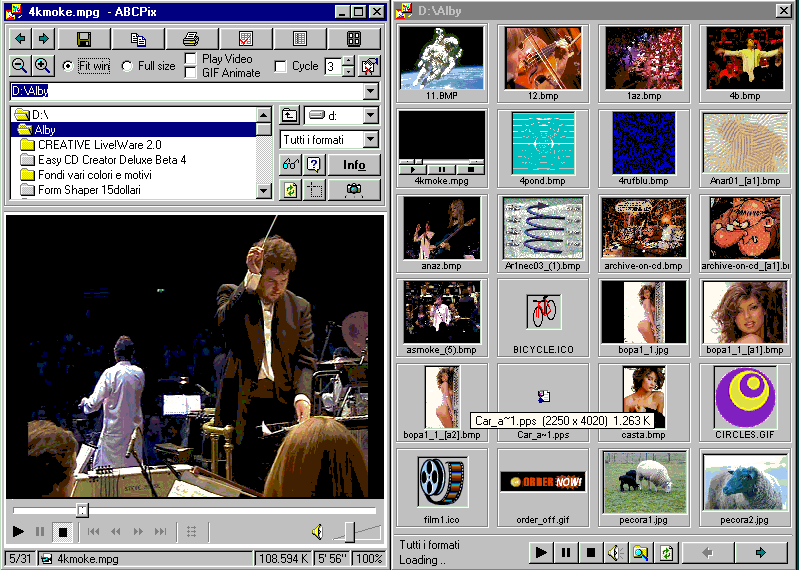Tick the GIF Animate checkbox
This screenshot has height=570, width=799.
191,73
